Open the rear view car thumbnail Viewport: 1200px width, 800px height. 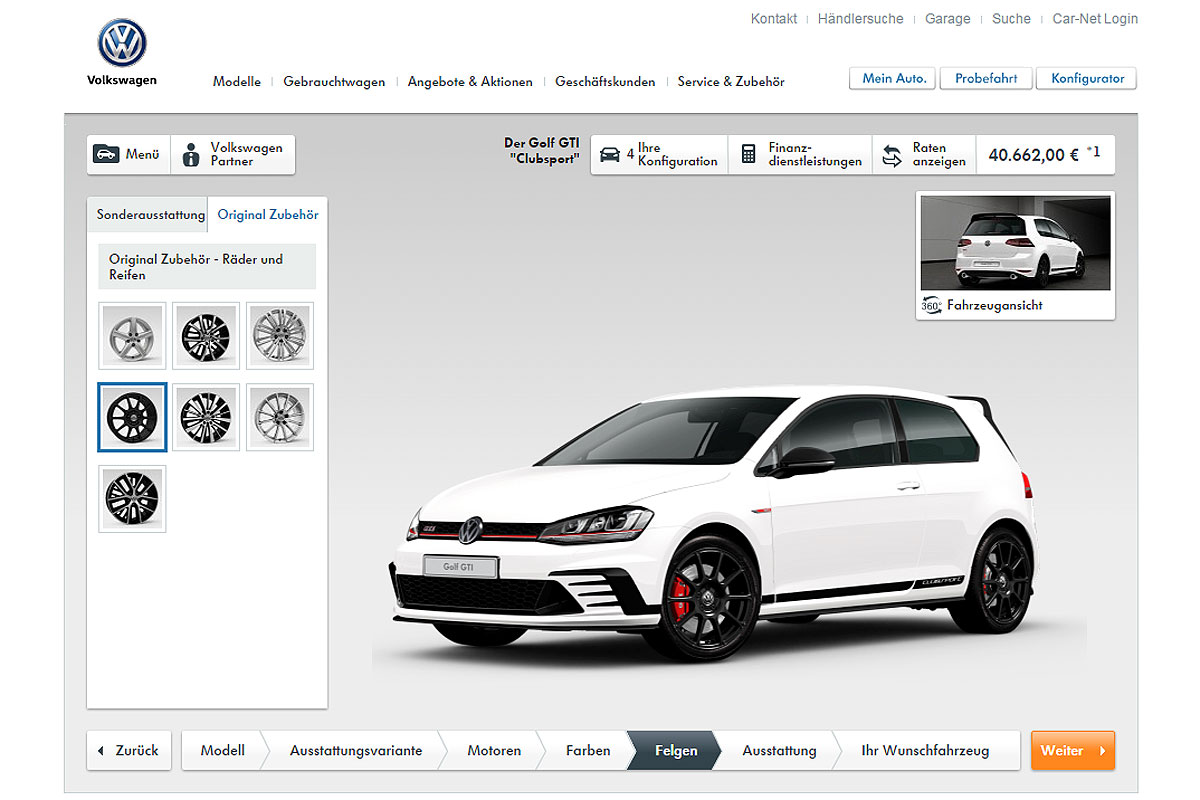click(x=1015, y=243)
